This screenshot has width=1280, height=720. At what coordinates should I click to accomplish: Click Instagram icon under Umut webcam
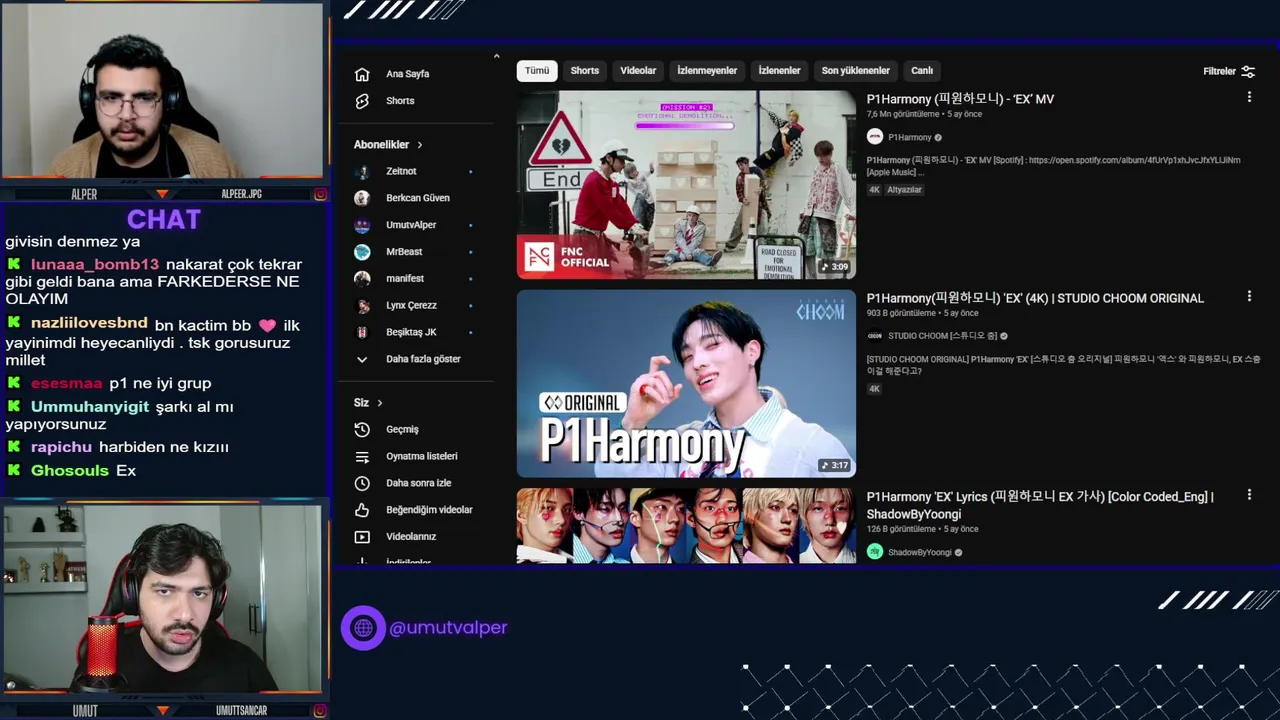tap(320, 711)
